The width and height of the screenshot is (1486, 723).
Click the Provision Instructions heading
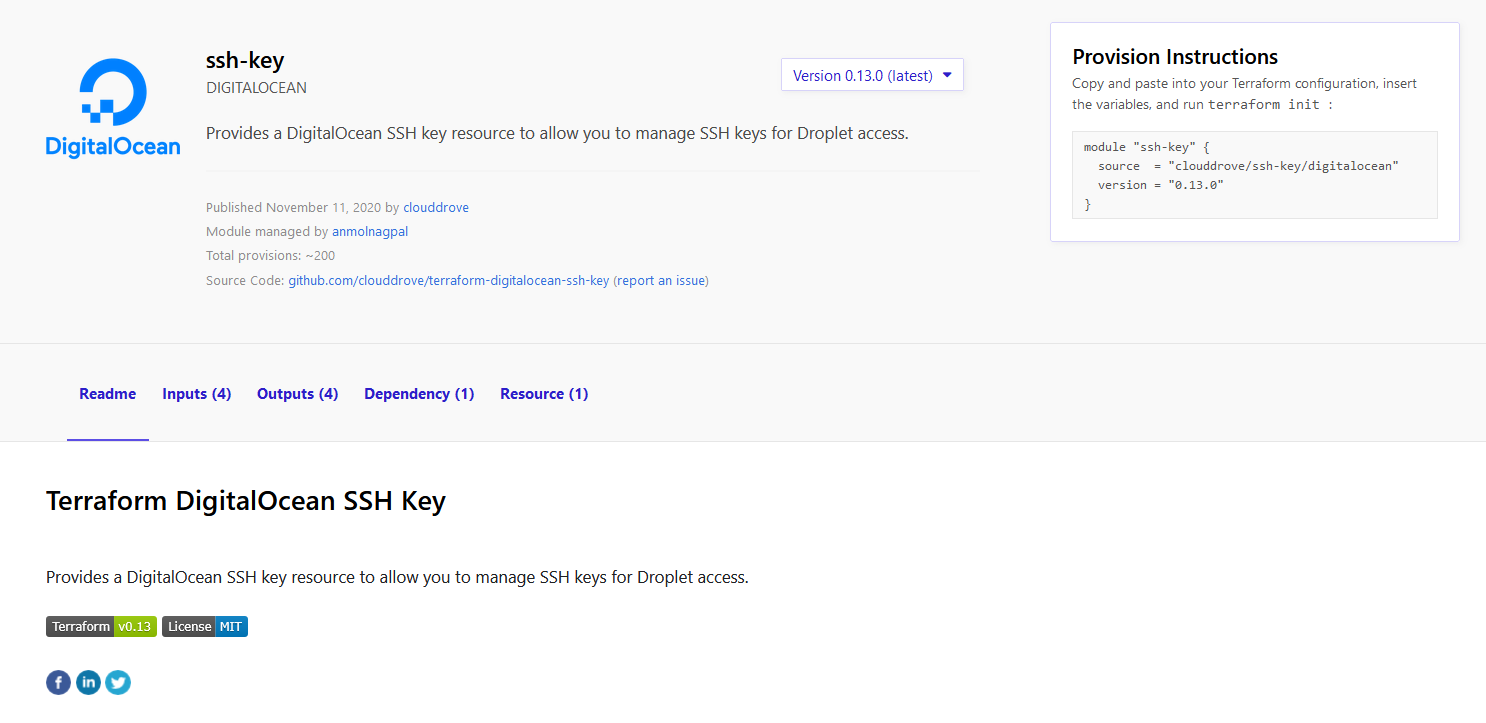tap(1175, 57)
